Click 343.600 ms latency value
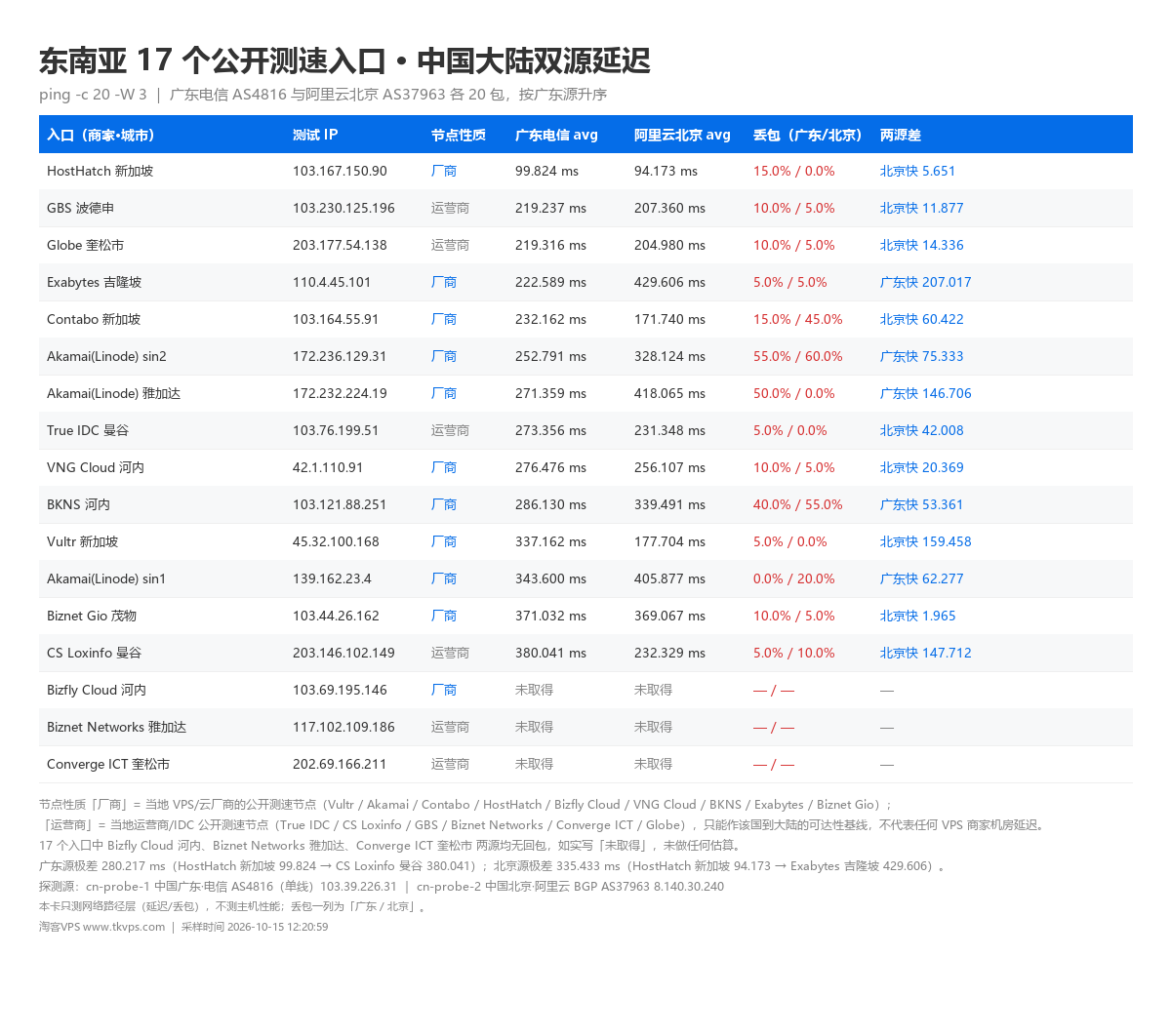The image size is (1171, 1036). 550,578
